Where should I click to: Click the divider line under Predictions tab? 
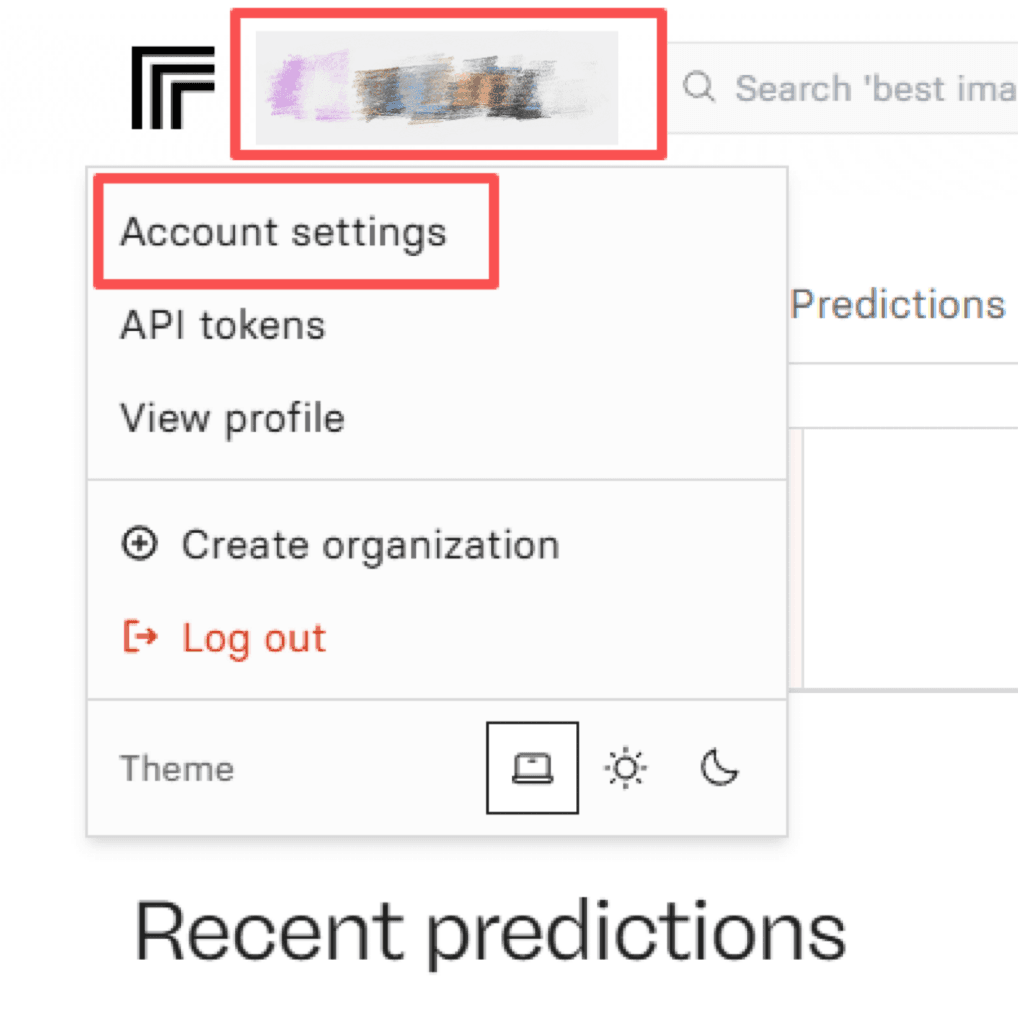click(900, 364)
